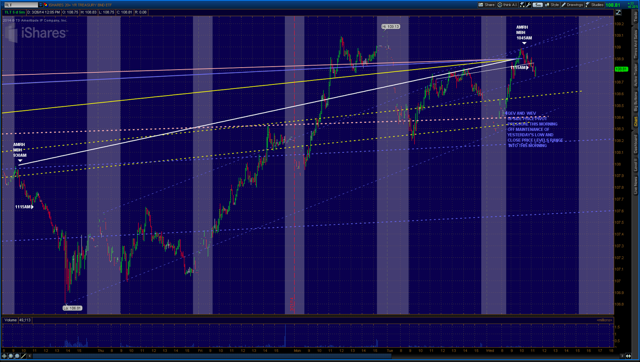The height and width of the screenshot is (362, 640).
Task: Open the timeframe aggregation selector
Action: [x=538, y=5]
